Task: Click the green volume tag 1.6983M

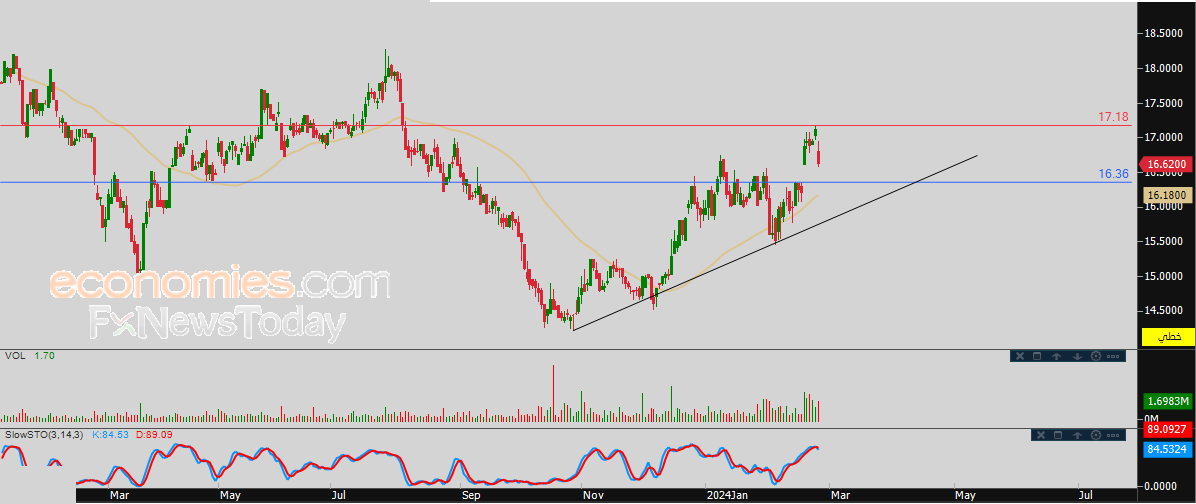Action: click(x=1167, y=401)
